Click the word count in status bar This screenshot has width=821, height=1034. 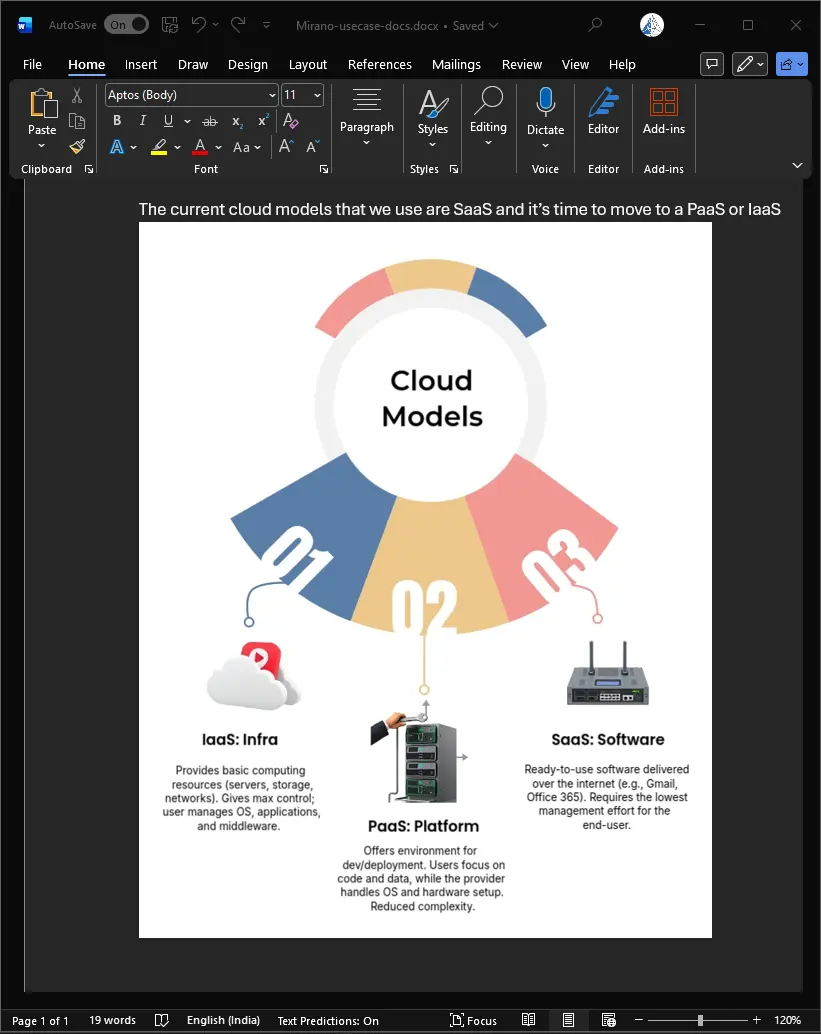[x=111, y=1019]
